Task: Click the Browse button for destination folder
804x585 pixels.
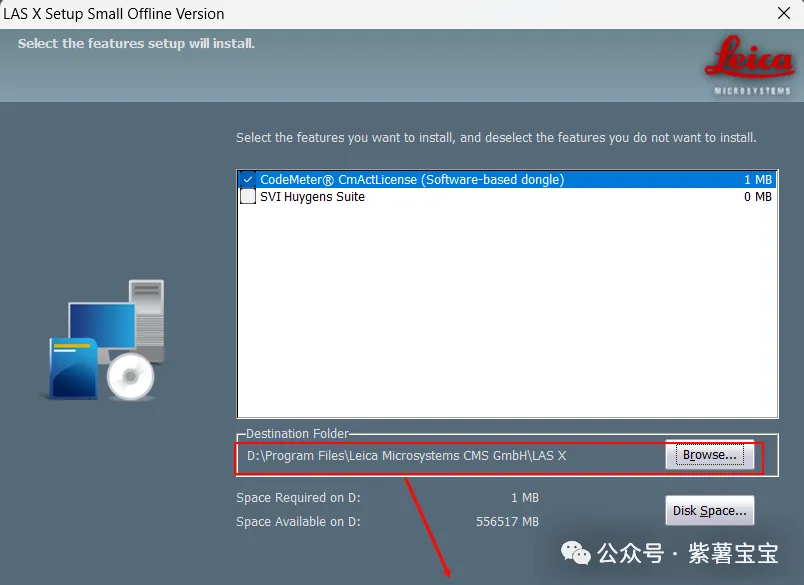Action: coord(709,455)
